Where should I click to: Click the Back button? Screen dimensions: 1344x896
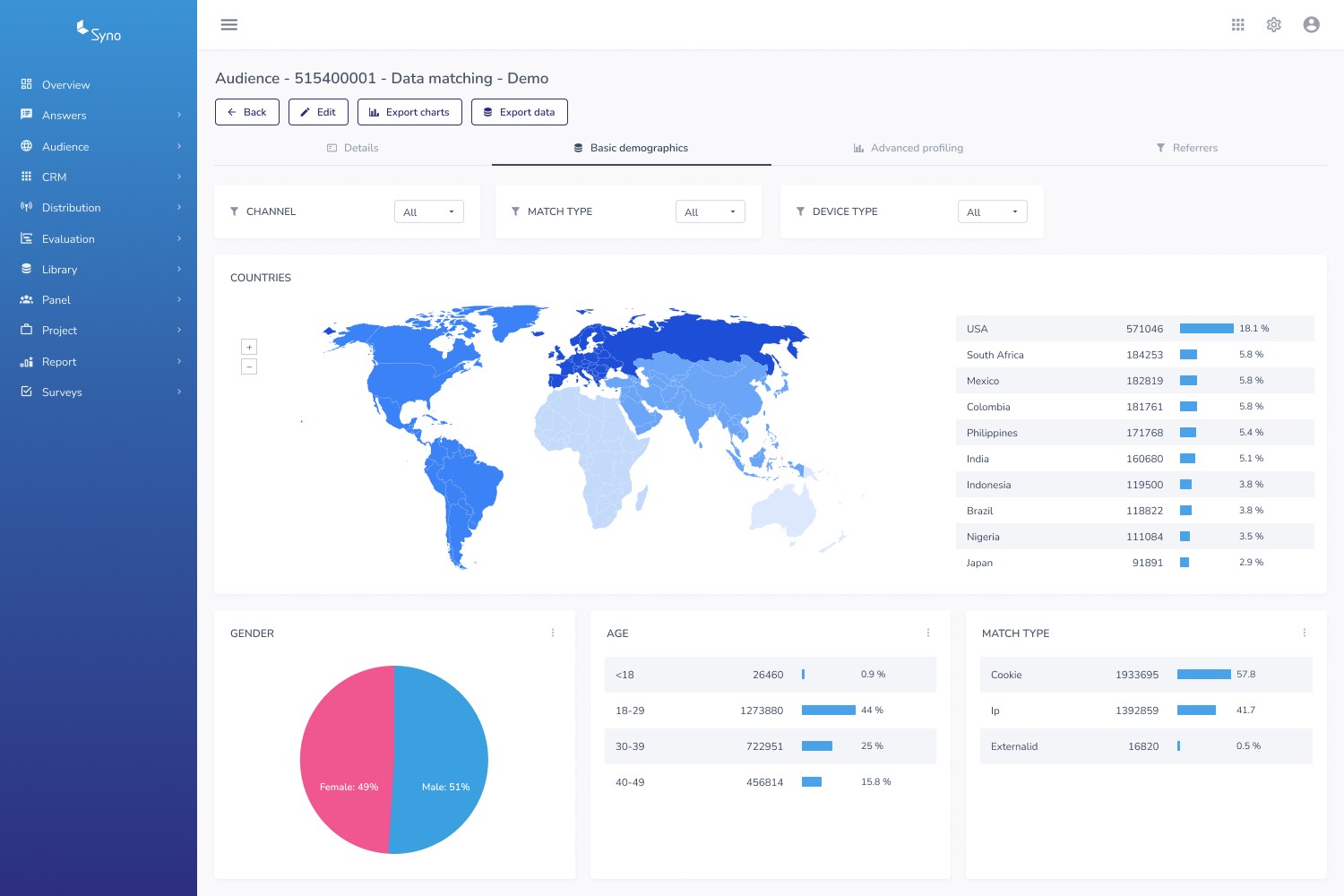point(247,112)
